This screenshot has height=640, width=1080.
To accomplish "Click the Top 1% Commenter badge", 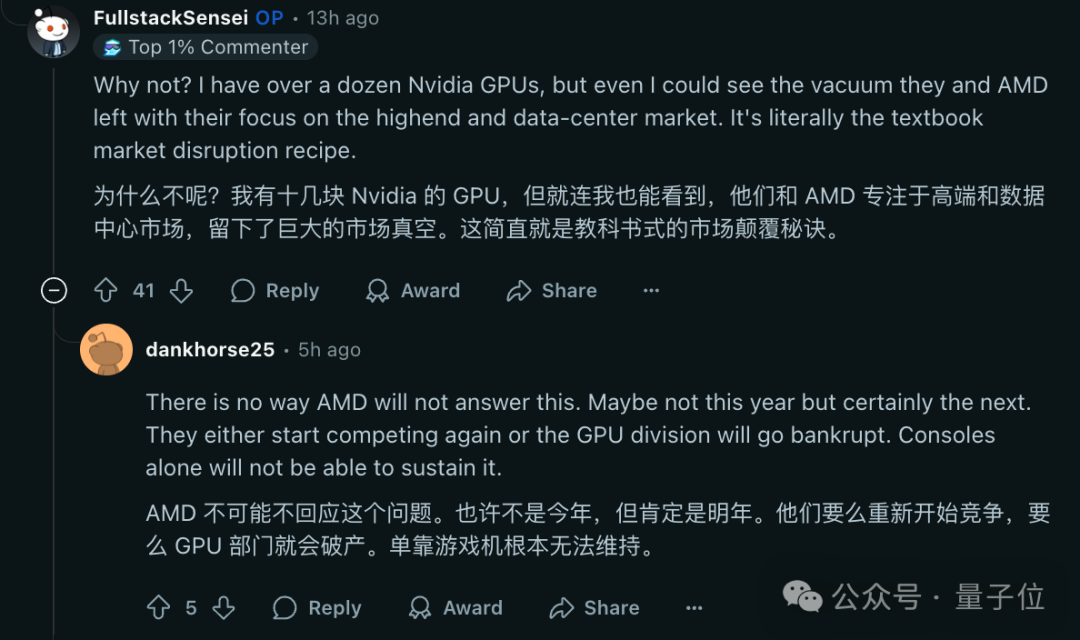I will [205, 47].
